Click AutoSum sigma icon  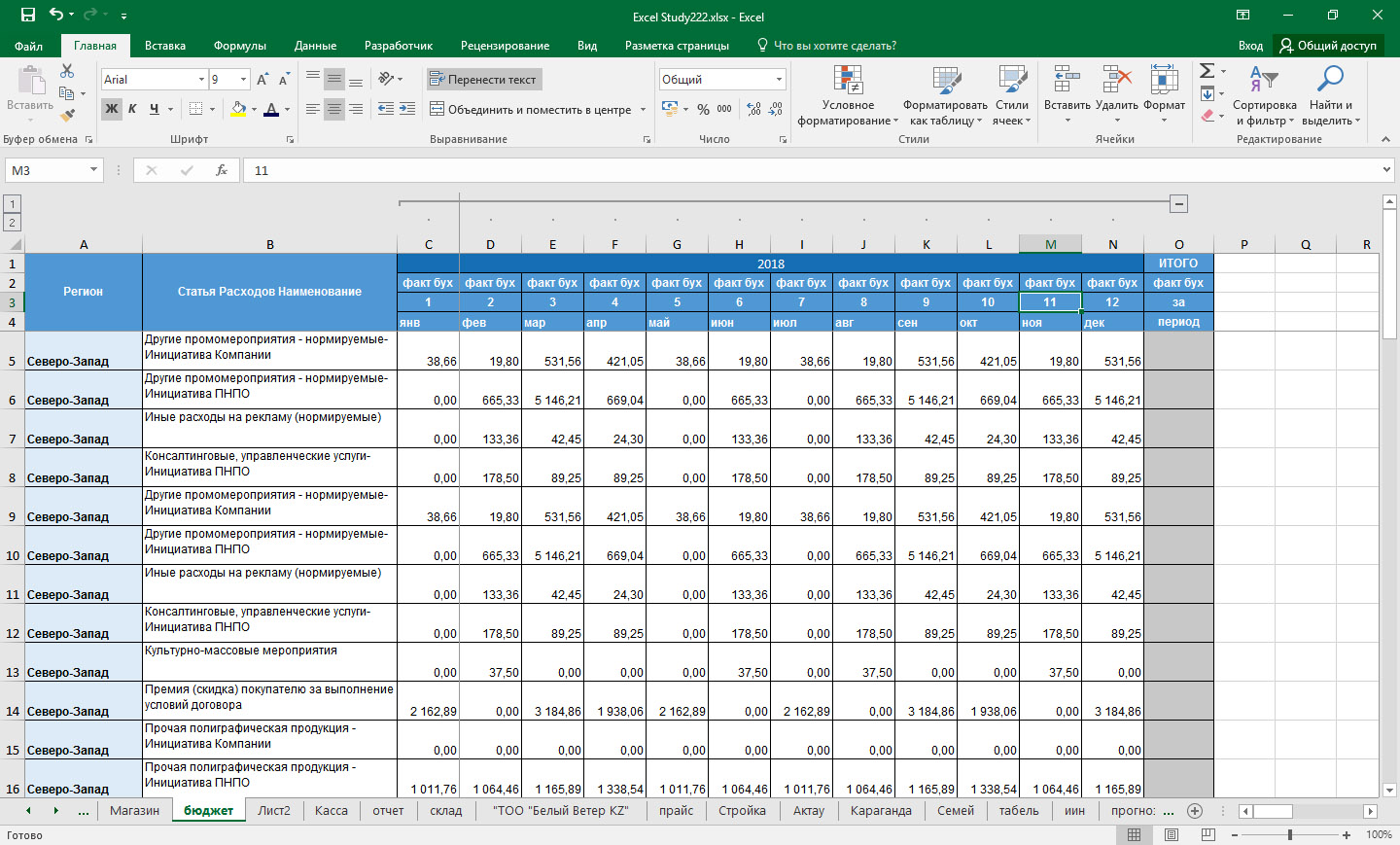point(1207,71)
